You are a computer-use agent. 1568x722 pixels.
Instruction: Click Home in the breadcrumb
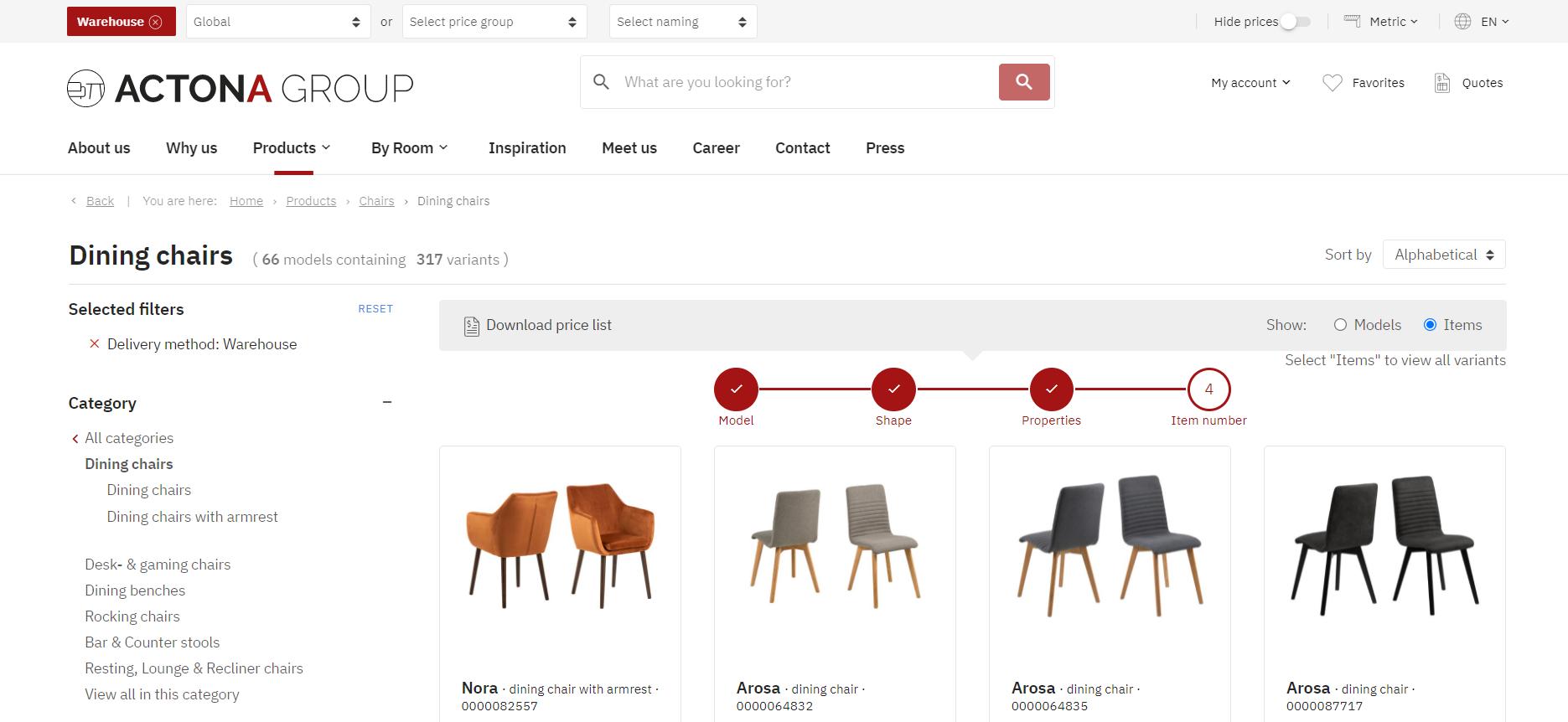[x=246, y=201]
